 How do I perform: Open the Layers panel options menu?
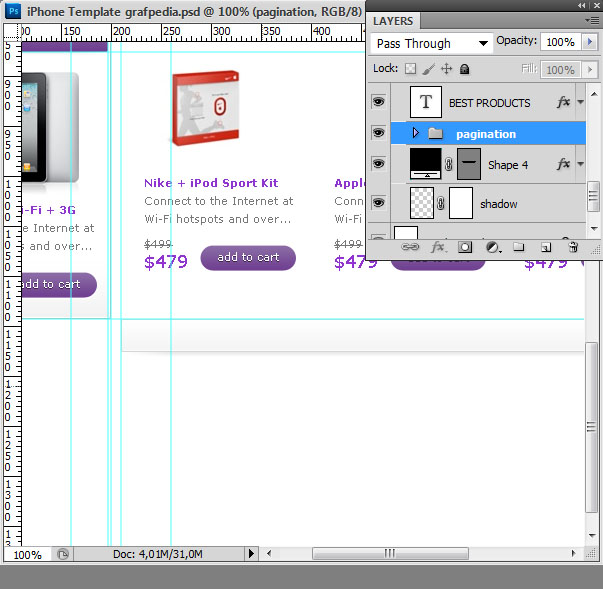593,20
